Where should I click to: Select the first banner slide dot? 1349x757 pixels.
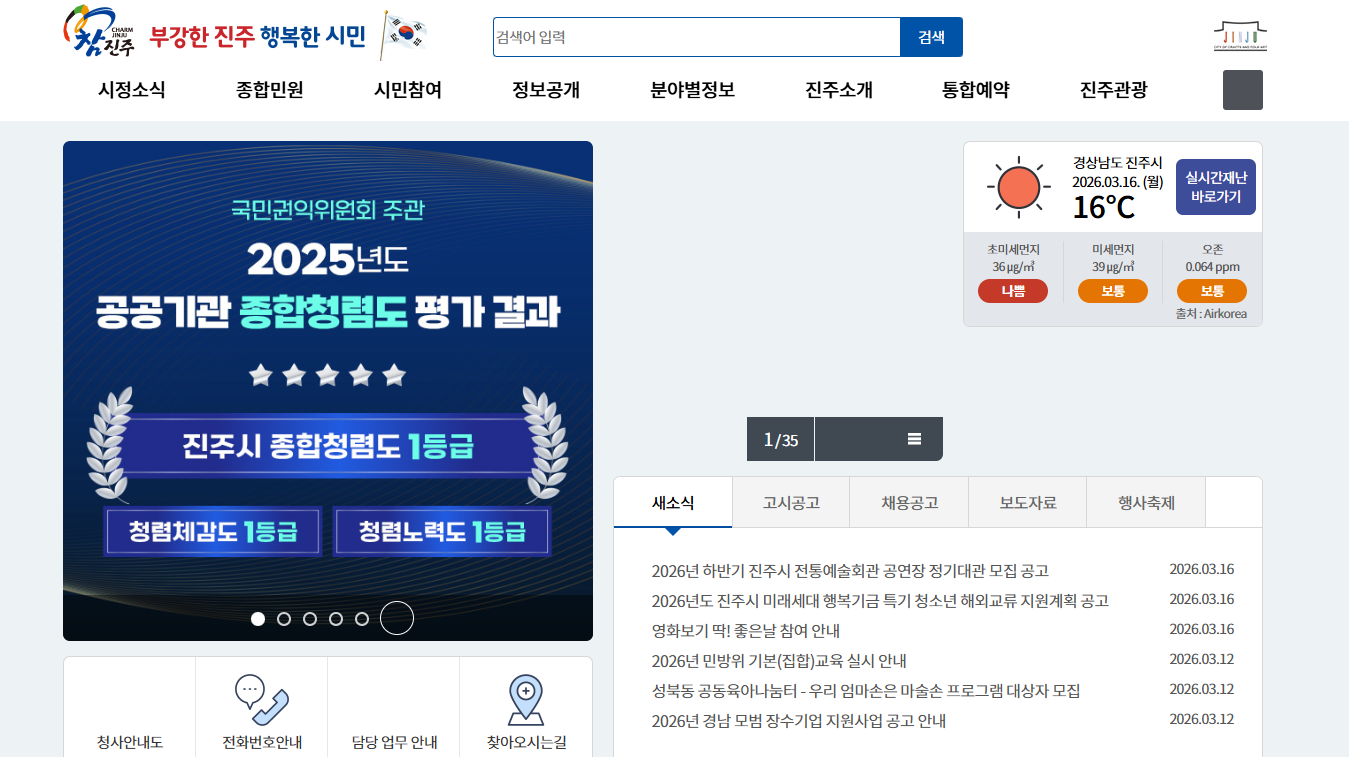[258, 619]
